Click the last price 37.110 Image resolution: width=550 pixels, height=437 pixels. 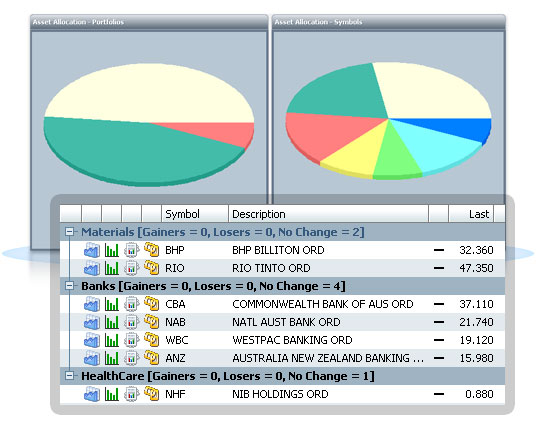(476, 304)
